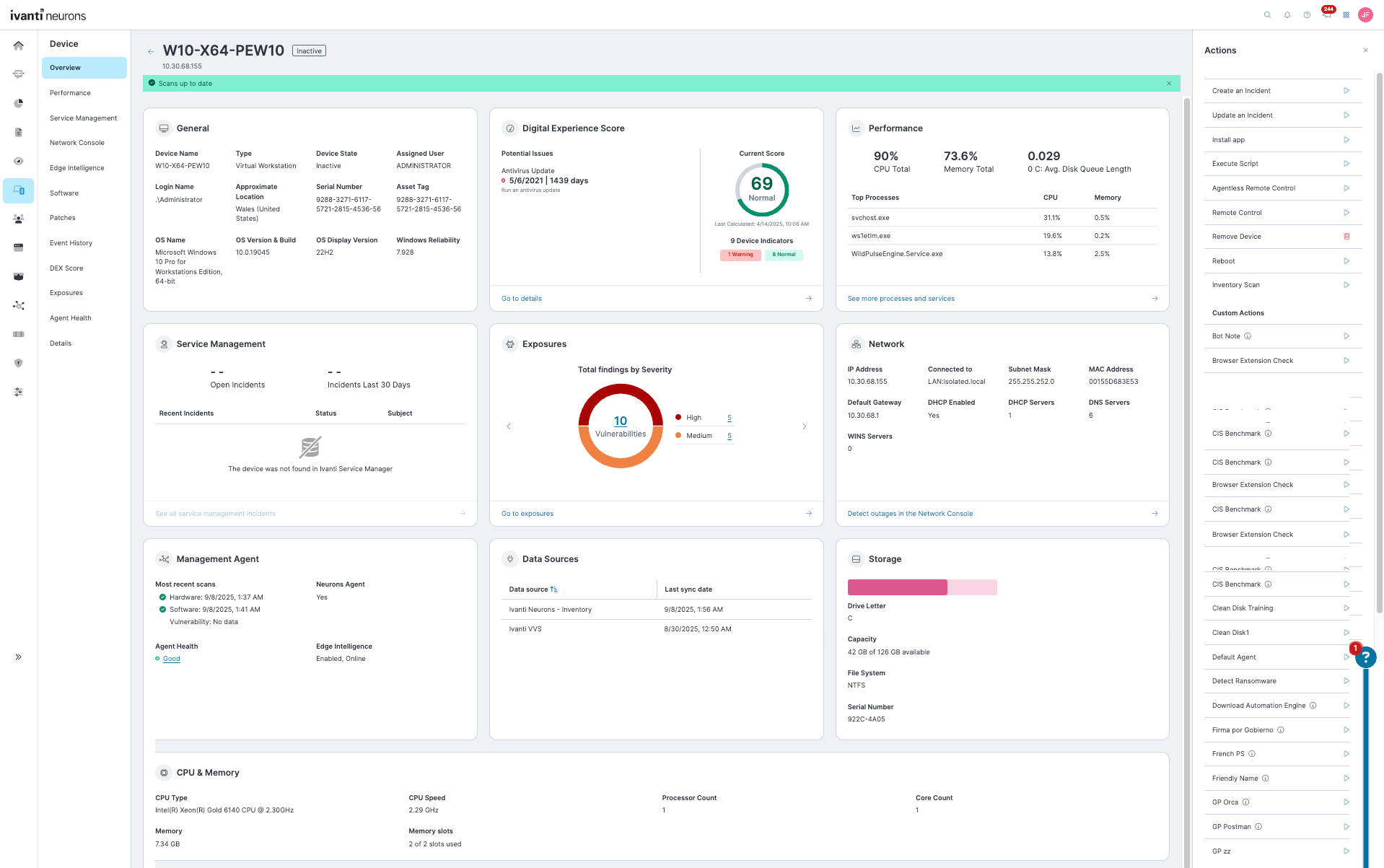Open the app launcher grid icon

coord(1346,14)
